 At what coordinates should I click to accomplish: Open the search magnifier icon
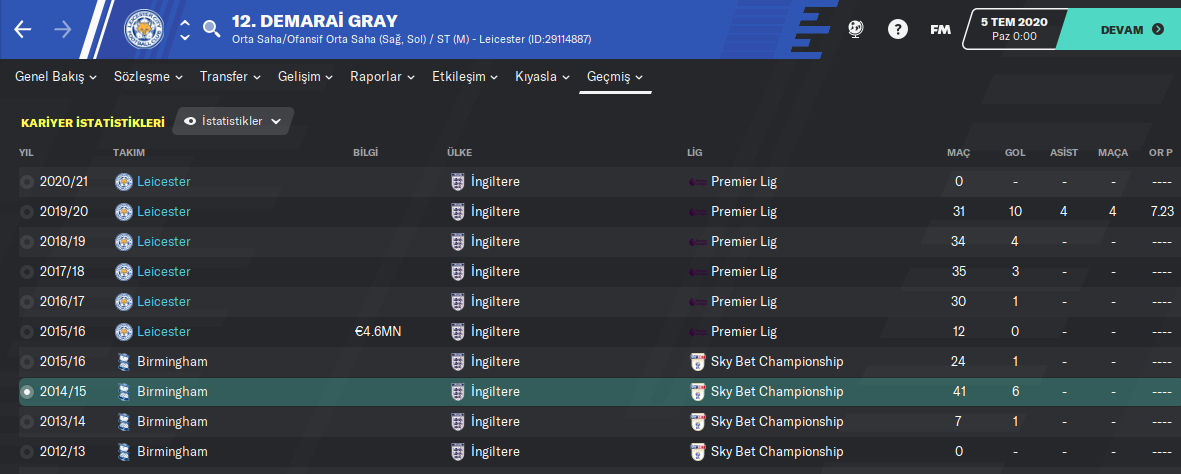211,29
